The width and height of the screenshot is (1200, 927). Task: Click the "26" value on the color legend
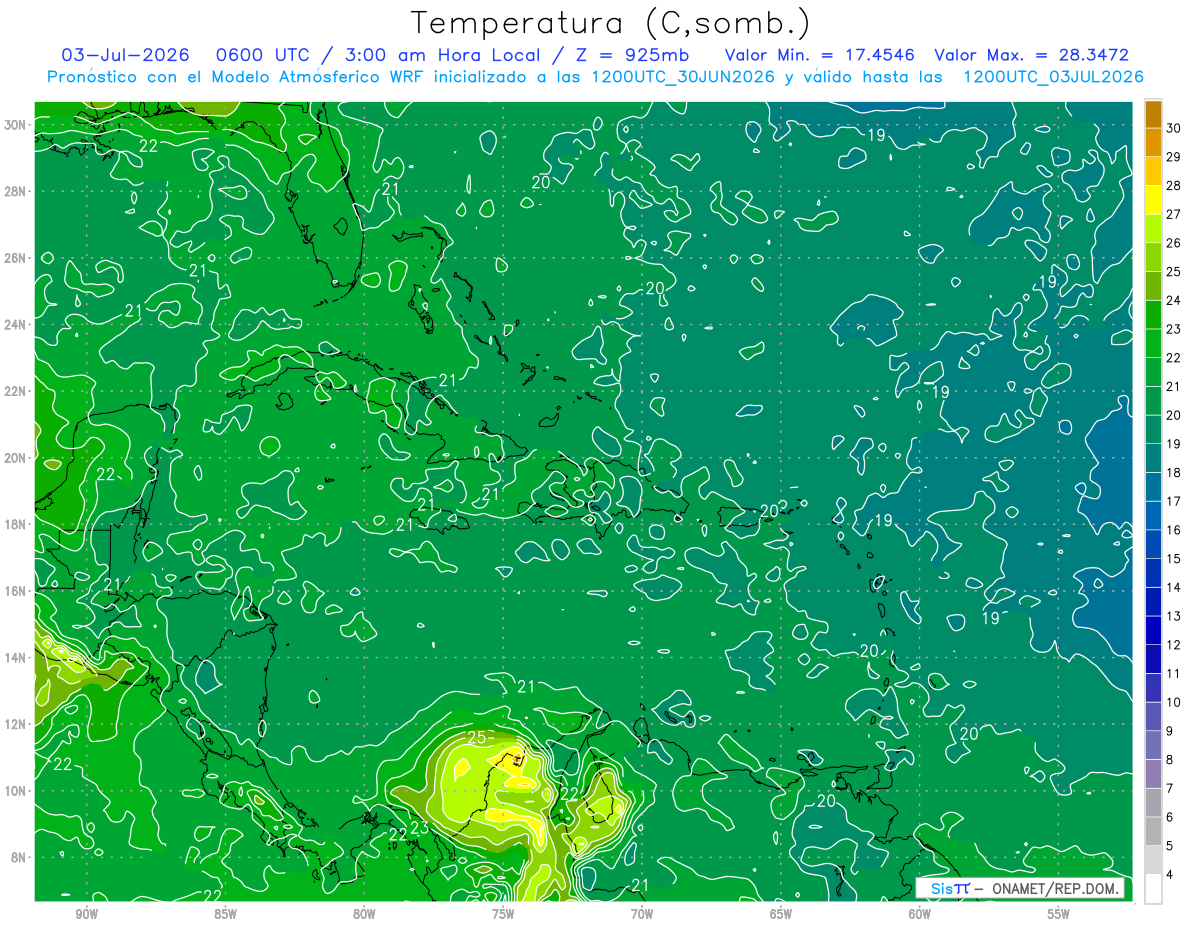(1174, 243)
